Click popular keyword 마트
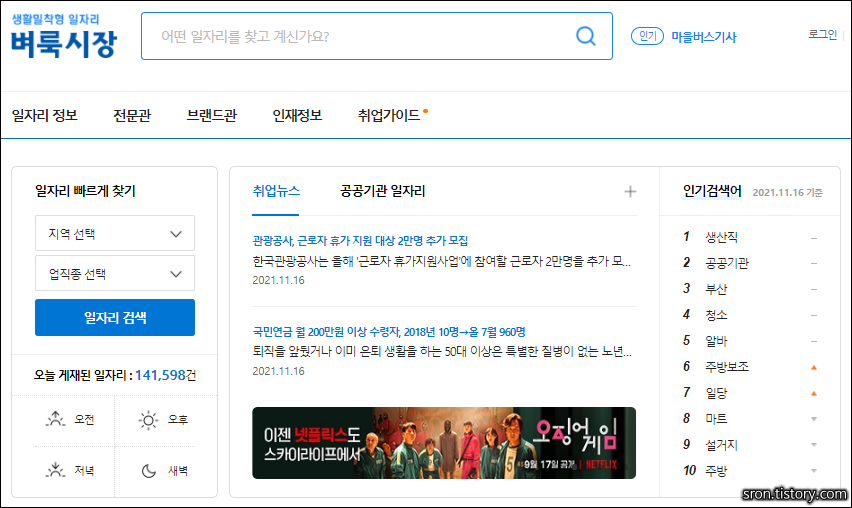 pyautogui.click(x=716, y=418)
